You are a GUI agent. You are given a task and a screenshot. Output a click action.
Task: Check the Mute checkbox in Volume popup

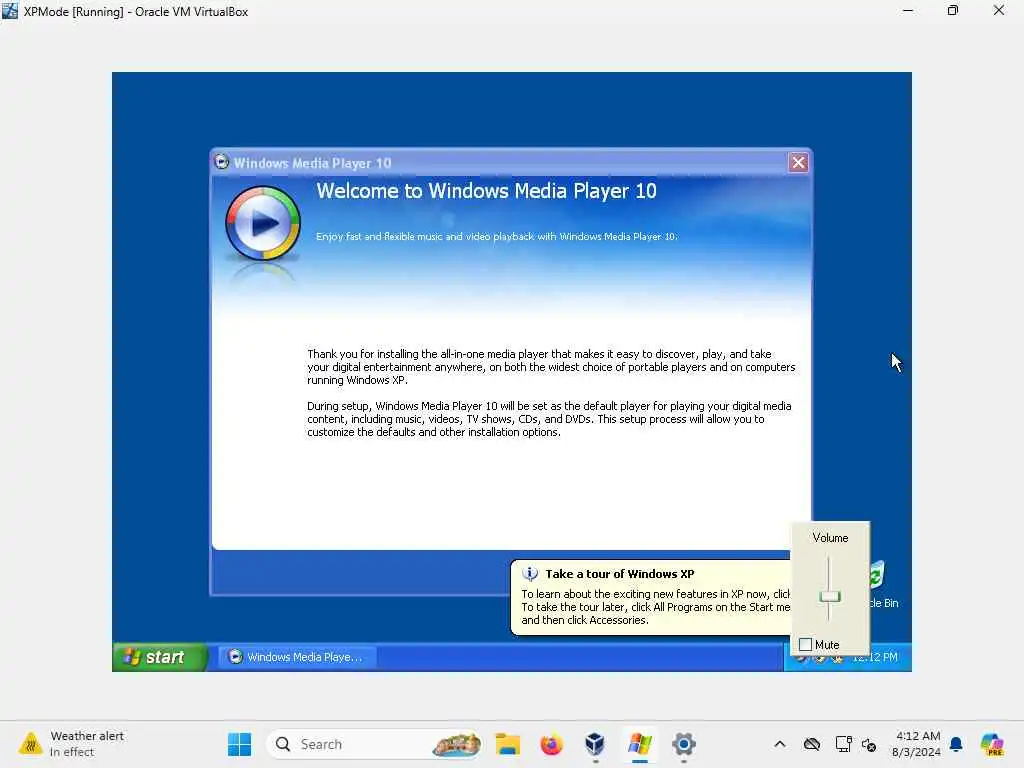pyautogui.click(x=805, y=645)
